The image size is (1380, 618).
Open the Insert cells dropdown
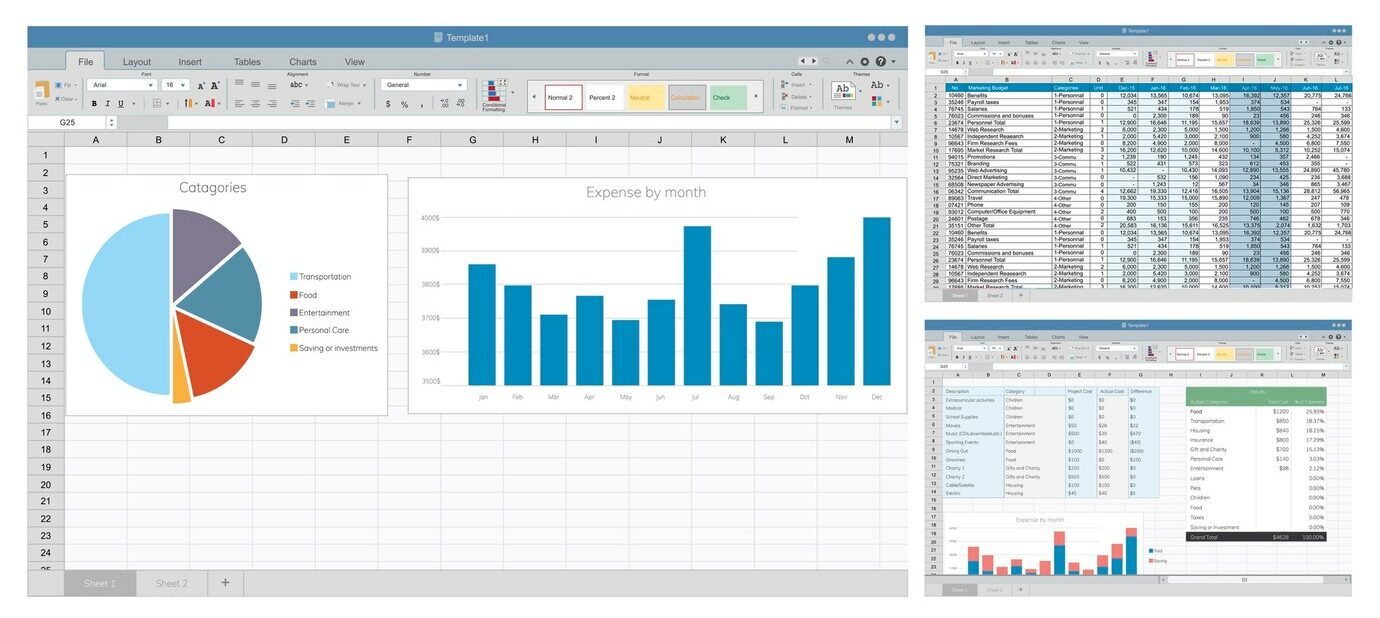(797, 85)
